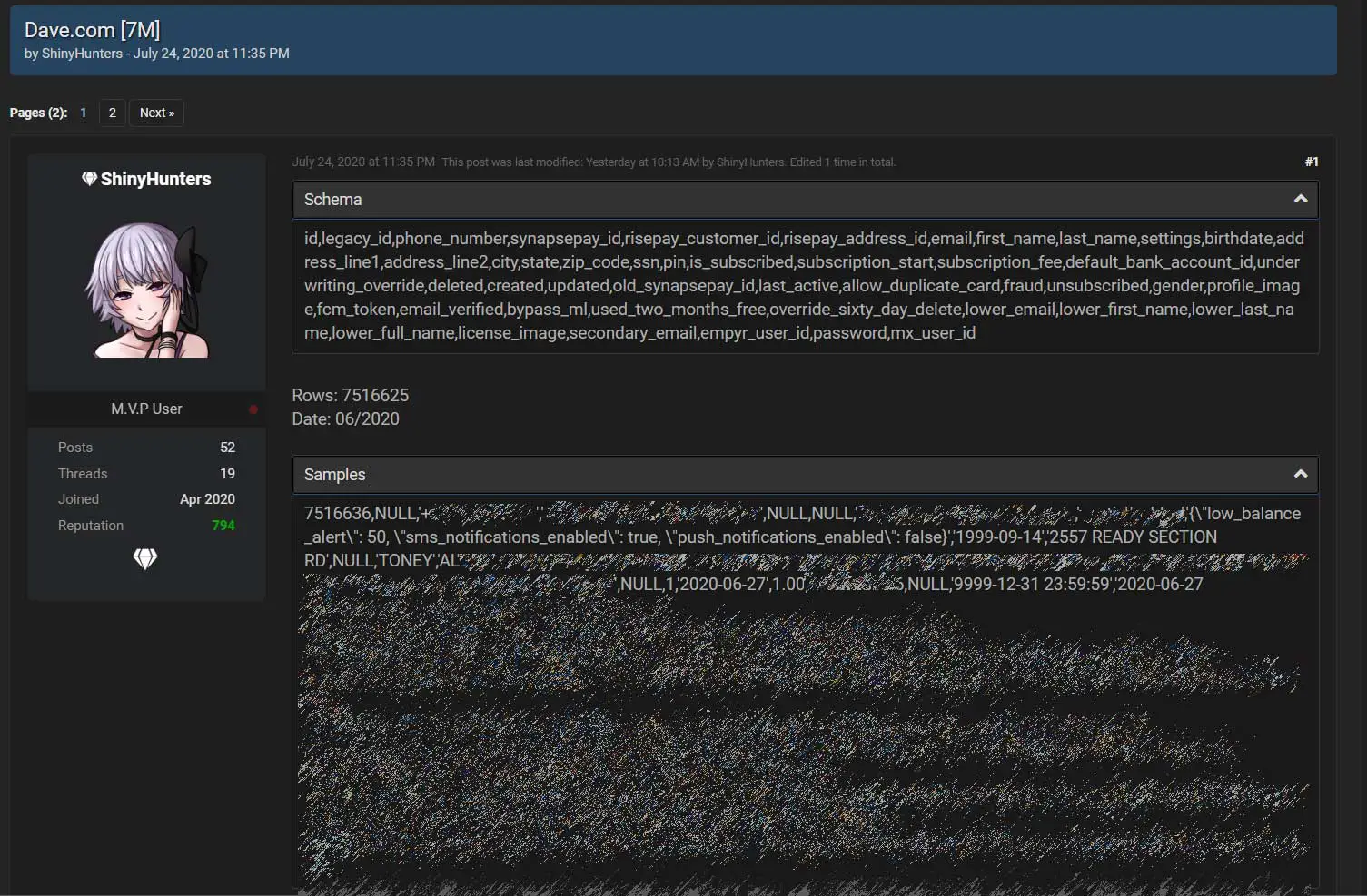Open the #1 post permalink
This screenshot has width=1367, height=896.
pyautogui.click(x=1312, y=162)
